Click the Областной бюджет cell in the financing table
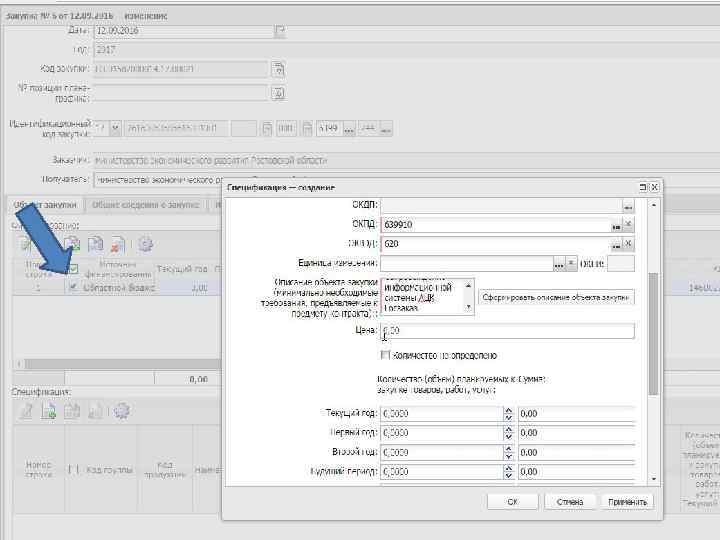Viewport: 720px width, 540px height. click(x=118, y=287)
